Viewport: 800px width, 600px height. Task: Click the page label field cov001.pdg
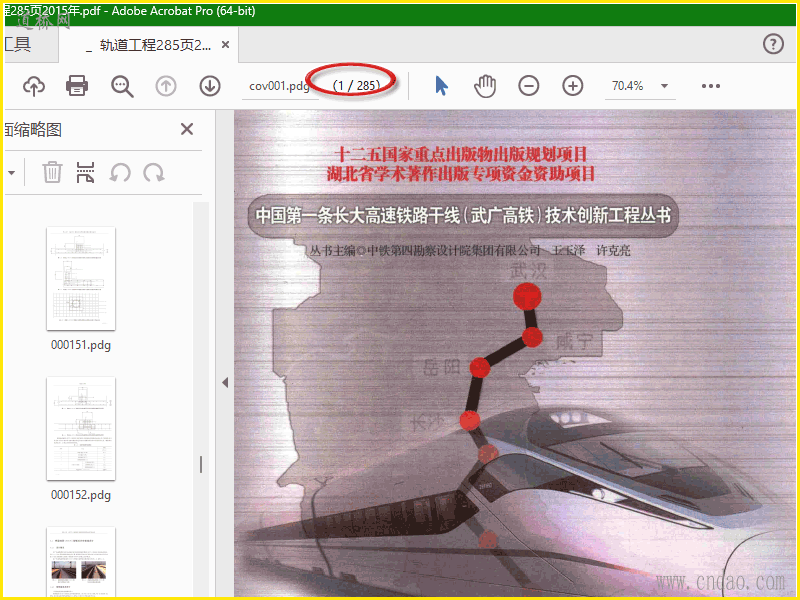coord(279,86)
